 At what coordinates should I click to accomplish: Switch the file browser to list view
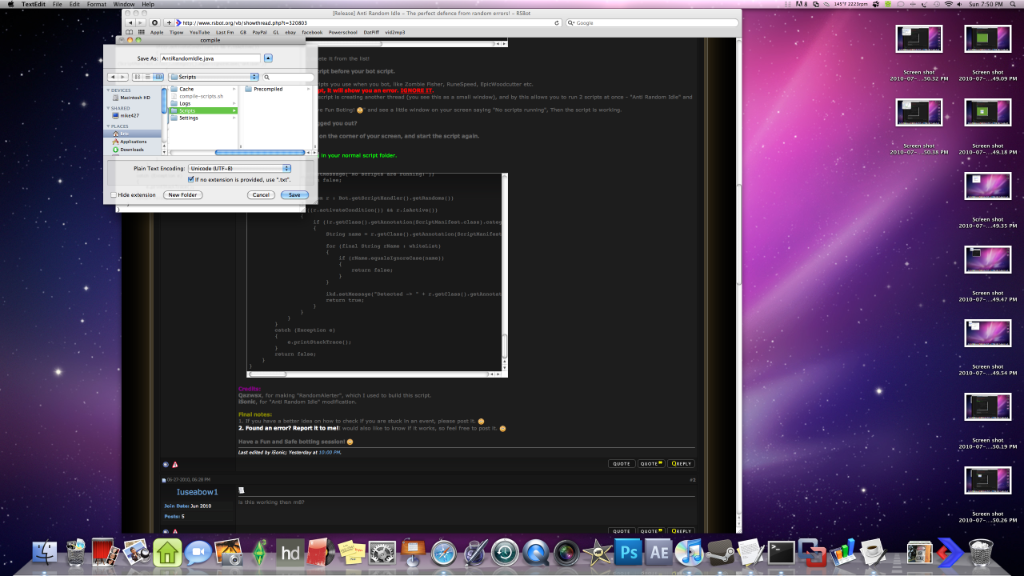coord(147,77)
